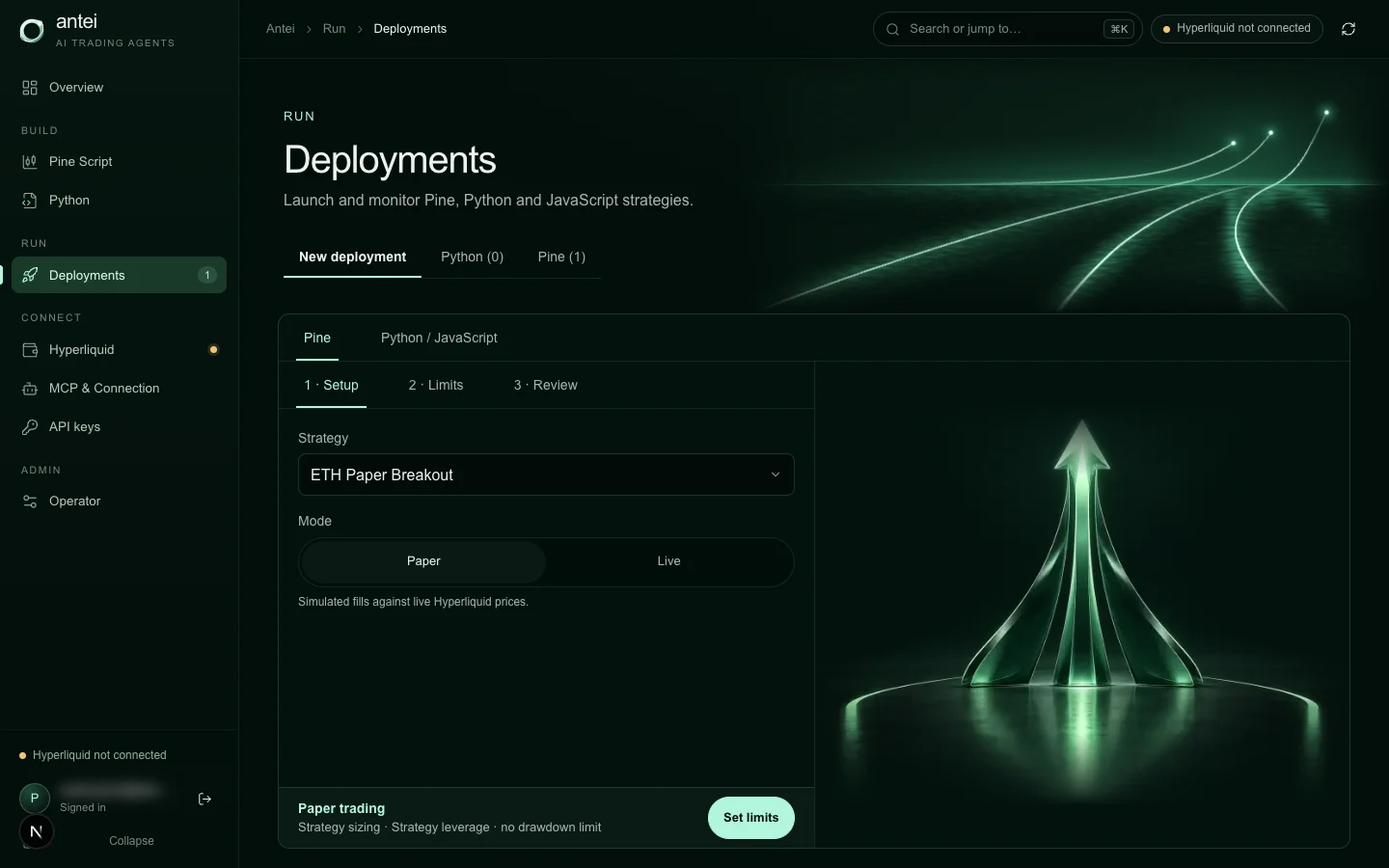Image resolution: width=1389 pixels, height=868 pixels.
Task: Open Overview via its grid icon
Action: click(30, 88)
